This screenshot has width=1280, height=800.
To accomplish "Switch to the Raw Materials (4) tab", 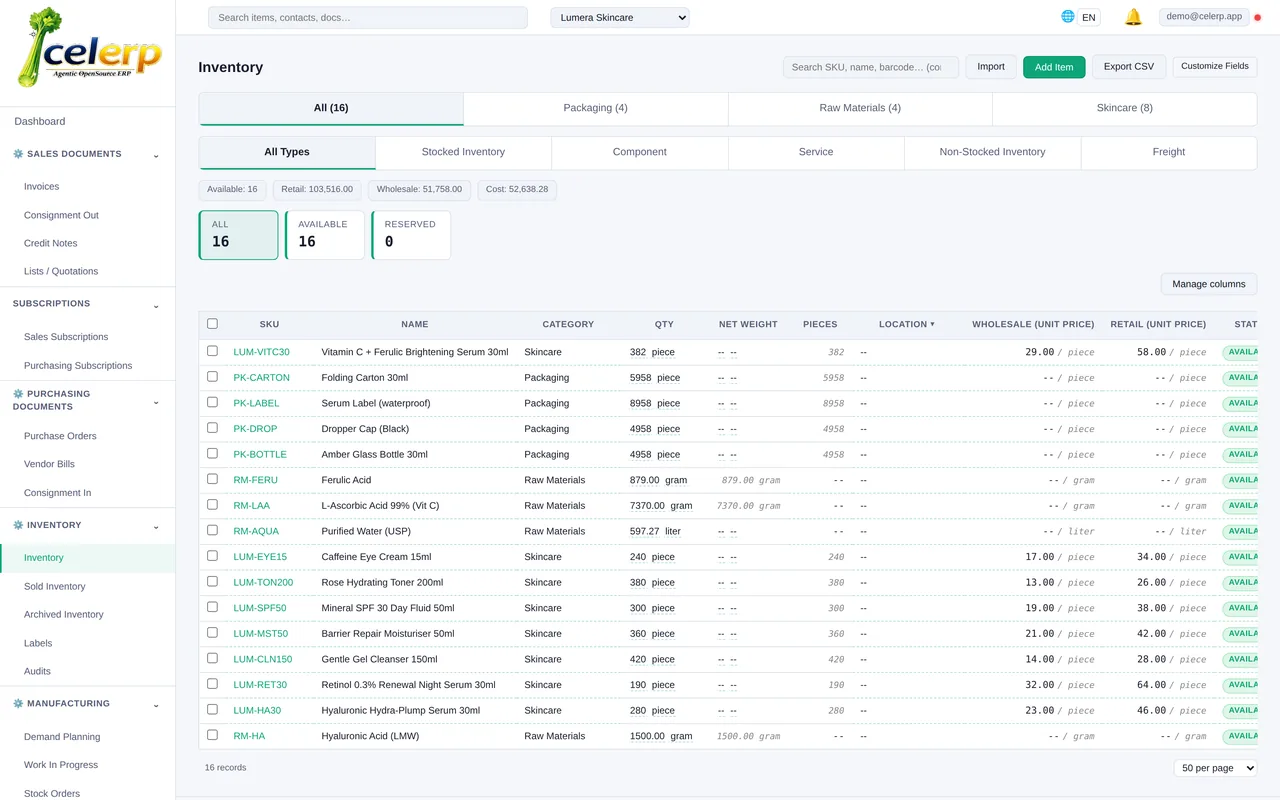I will (x=860, y=108).
